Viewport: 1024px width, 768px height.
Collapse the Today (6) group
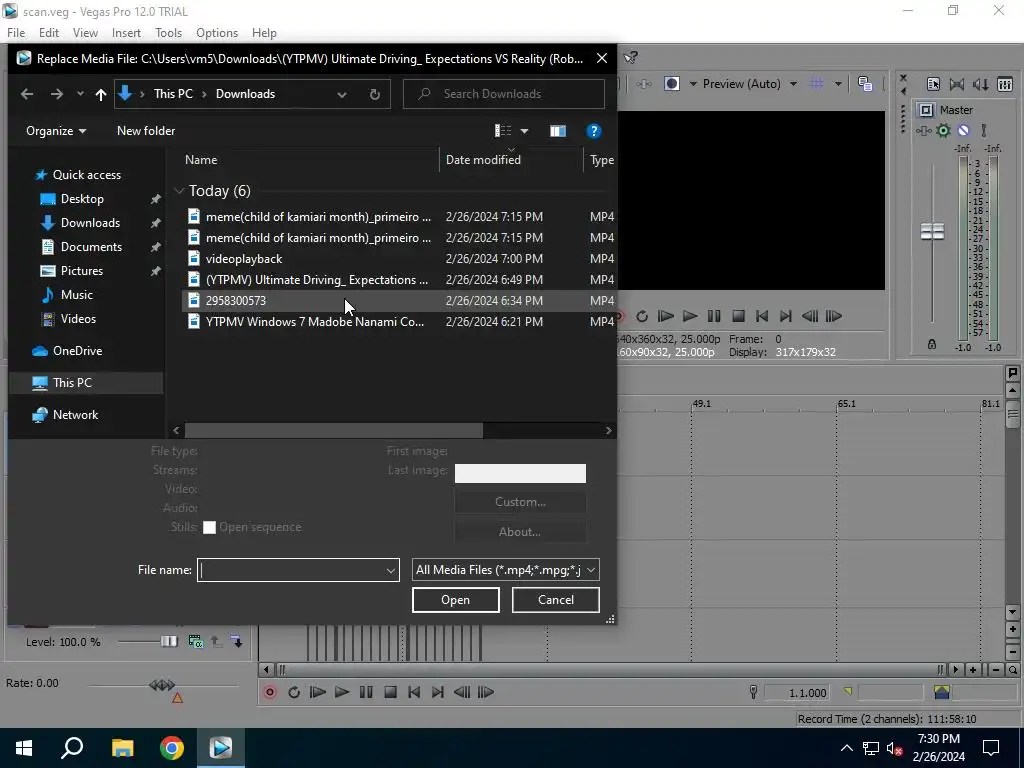coord(179,191)
